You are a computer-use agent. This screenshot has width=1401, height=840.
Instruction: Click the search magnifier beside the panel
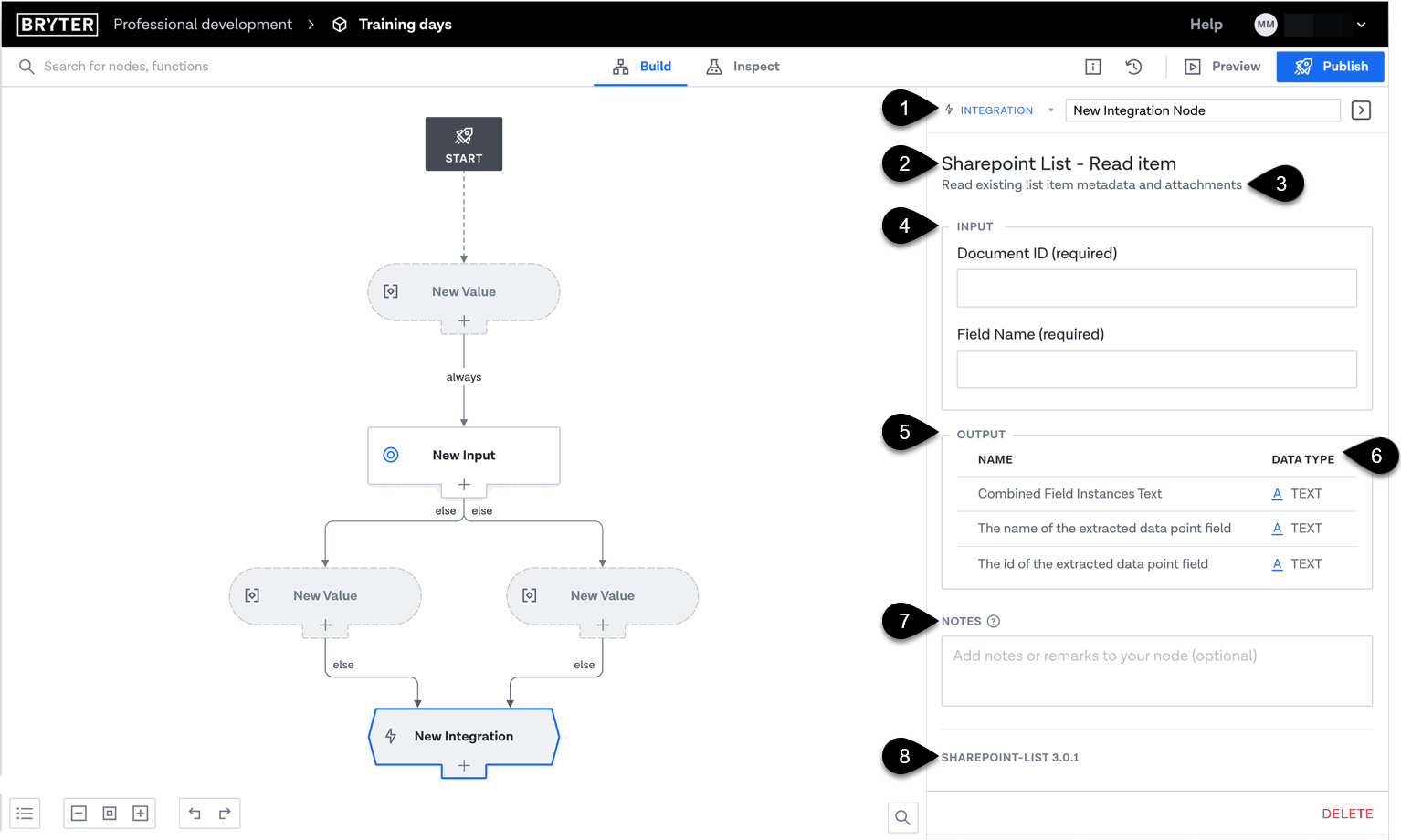point(902,818)
